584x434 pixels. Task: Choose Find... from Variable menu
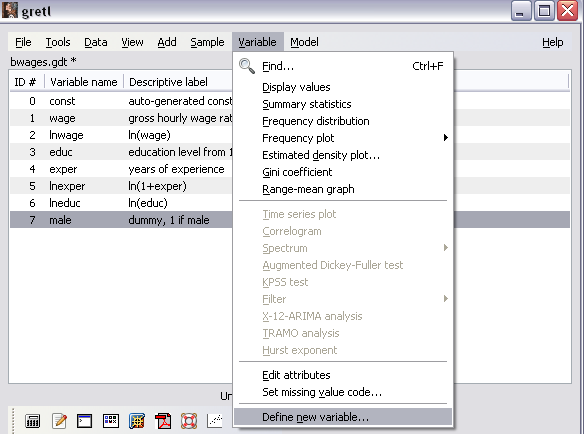pyautogui.click(x=343, y=66)
